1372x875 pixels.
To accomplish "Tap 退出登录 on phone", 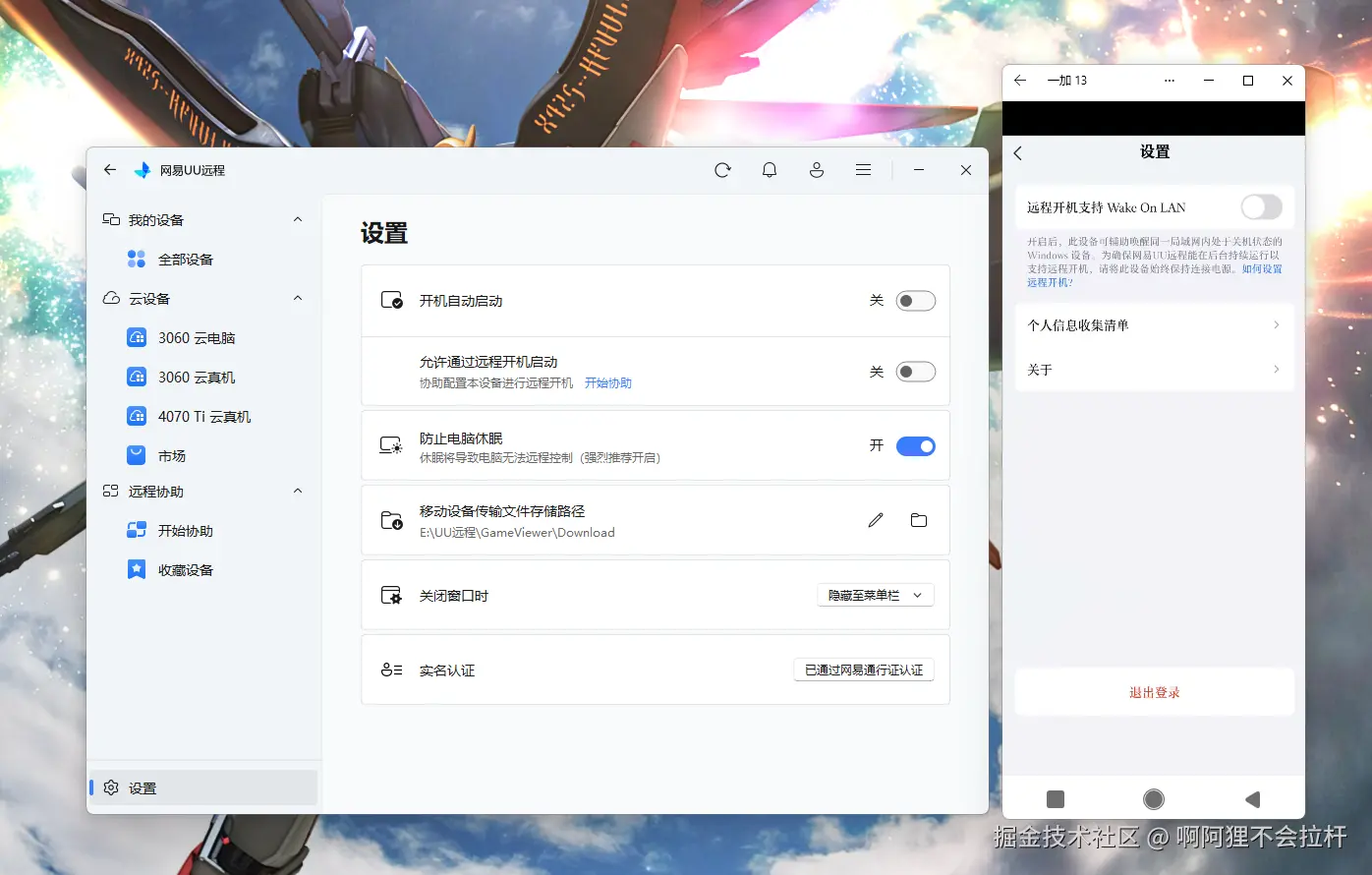I will (x=1154, y=693).
